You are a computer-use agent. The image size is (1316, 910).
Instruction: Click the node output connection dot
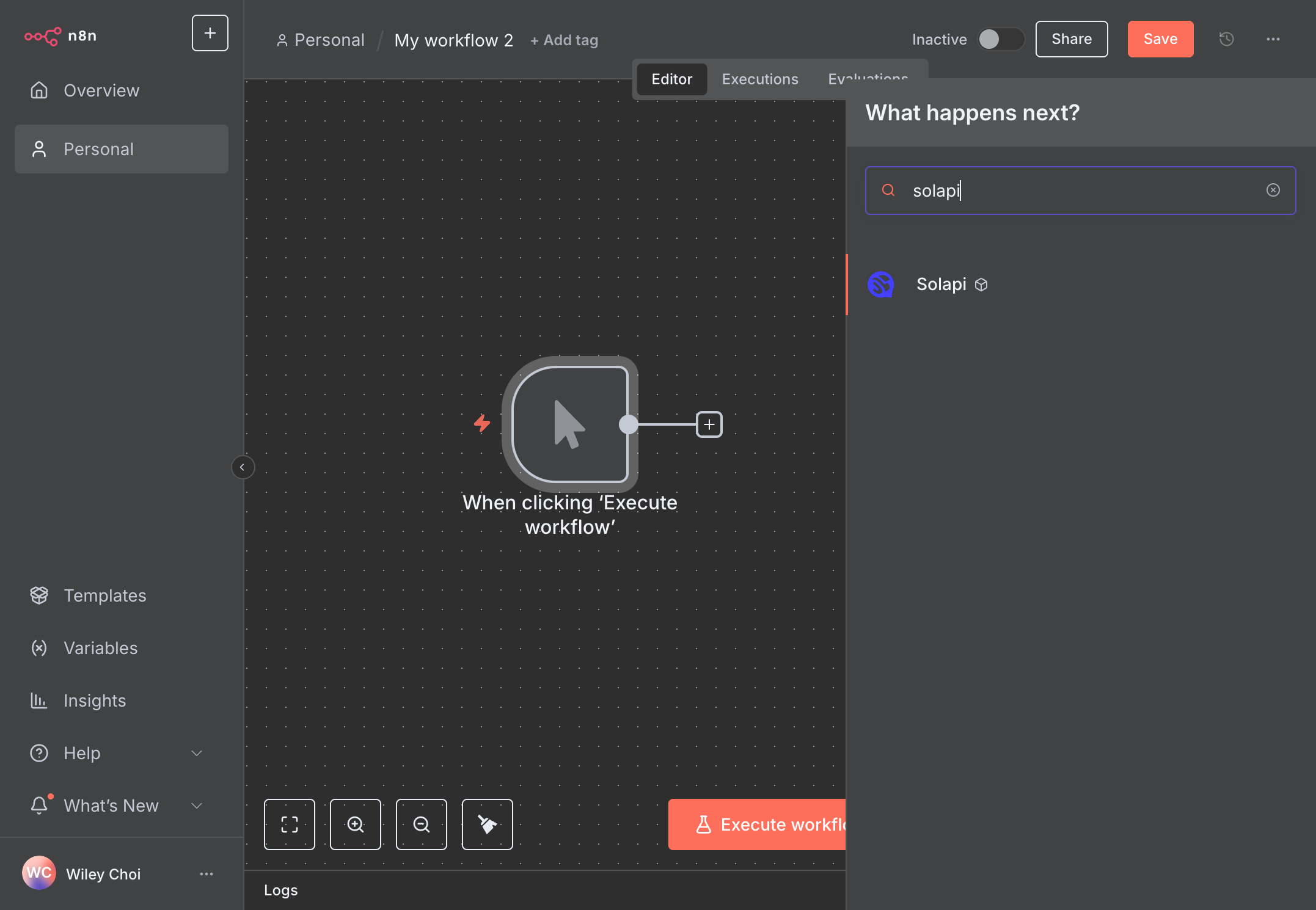point(628,424)
